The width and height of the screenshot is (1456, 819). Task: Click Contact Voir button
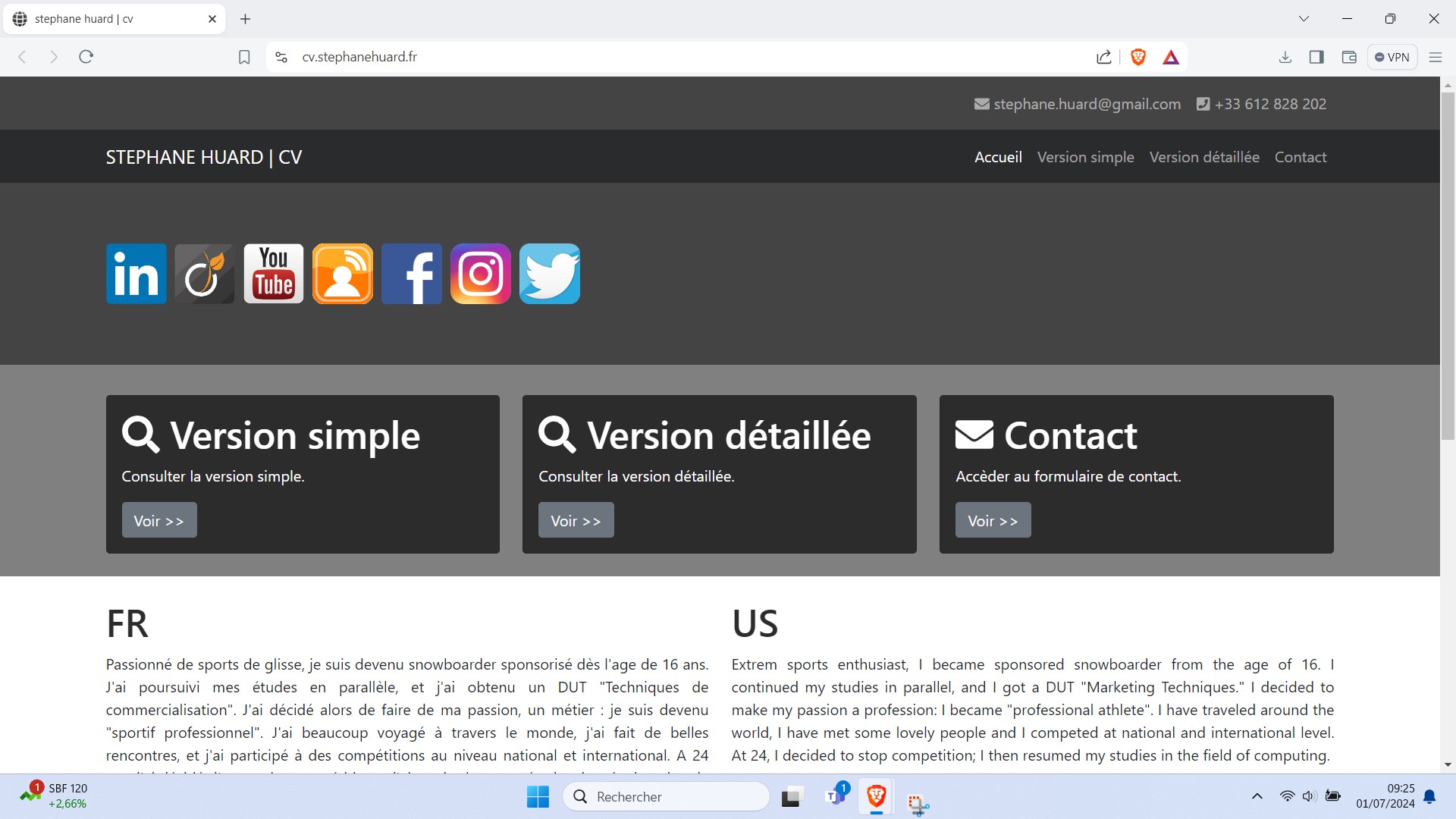993,520
